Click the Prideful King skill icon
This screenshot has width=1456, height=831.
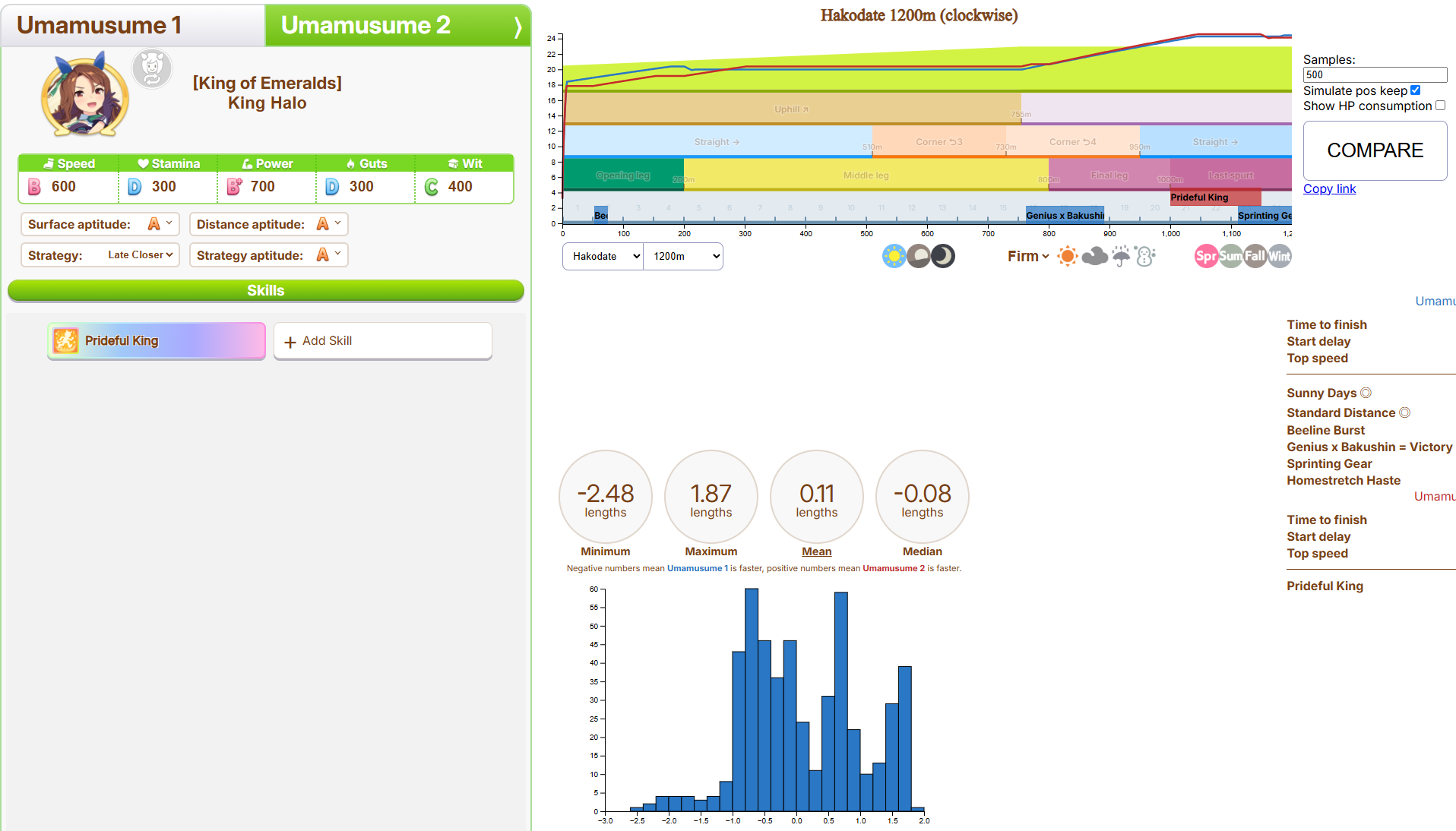point(66,340)
